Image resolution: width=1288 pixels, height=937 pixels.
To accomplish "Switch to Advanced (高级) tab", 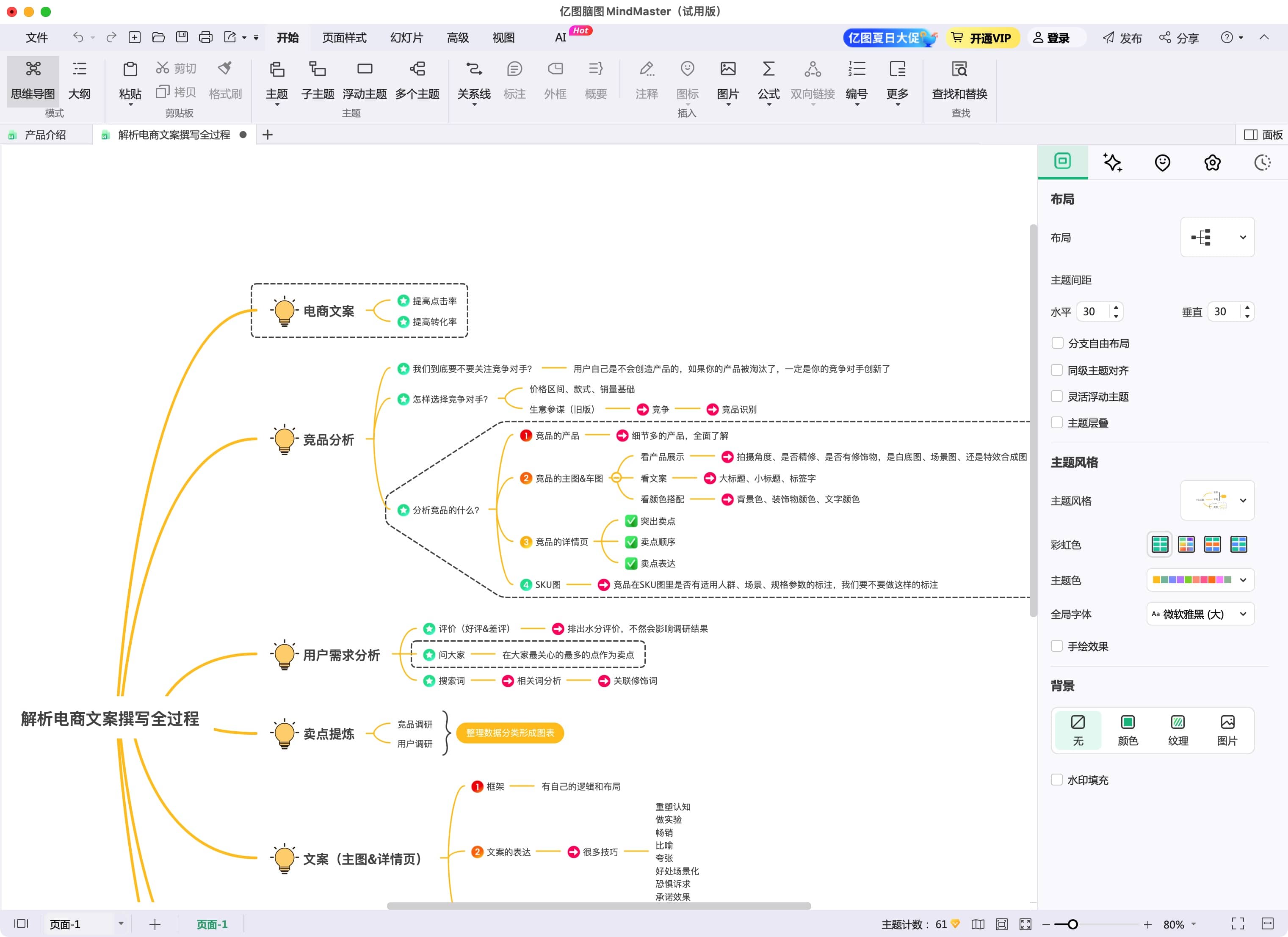I will (x=458, y=38).
